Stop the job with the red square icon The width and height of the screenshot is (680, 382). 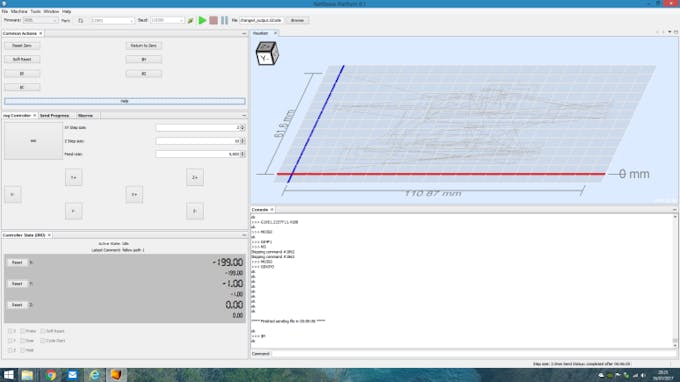(x=213, y=20)
